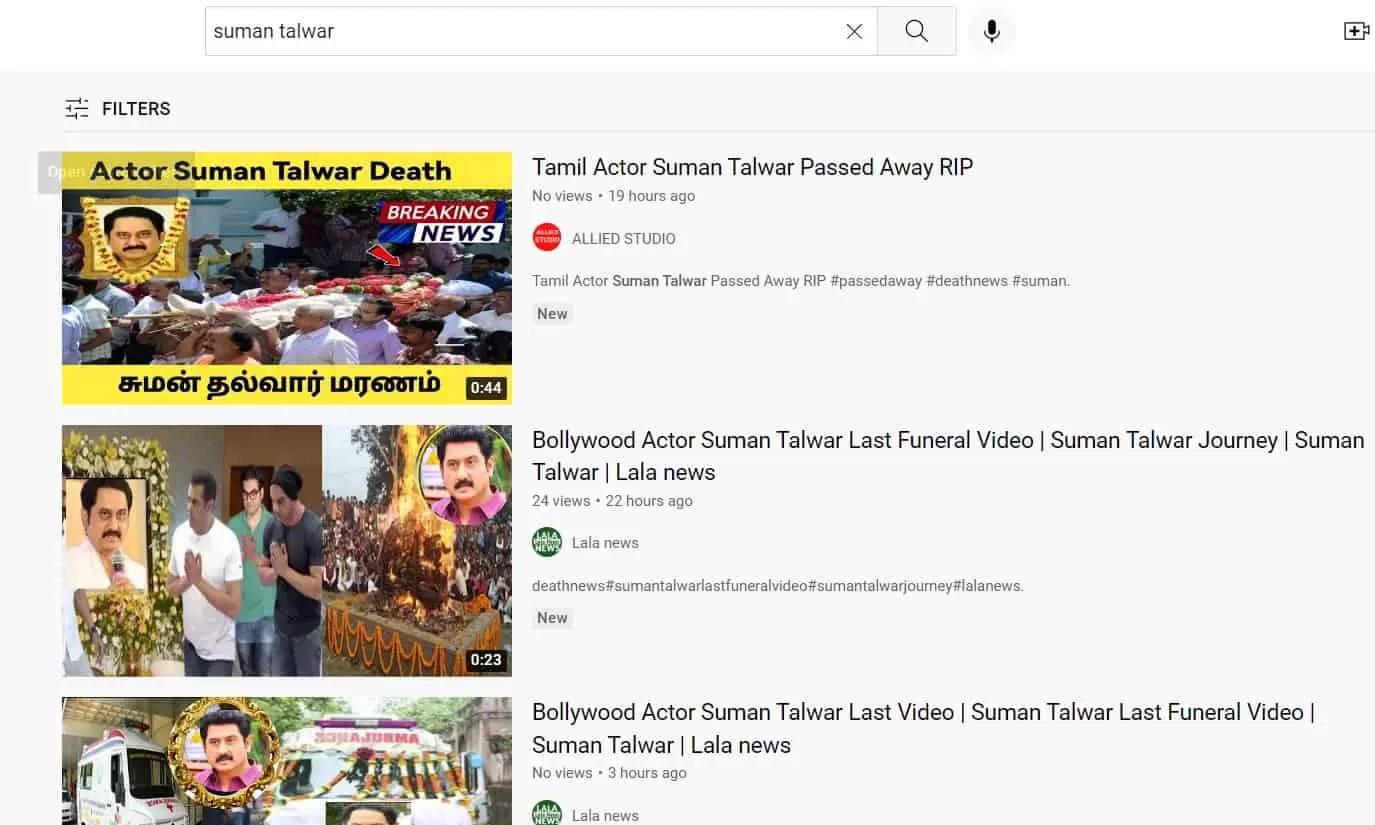Open Lala news avatar under the 3 hours ago video
Screen dimensions: 1375x825
tap(547, 814)
